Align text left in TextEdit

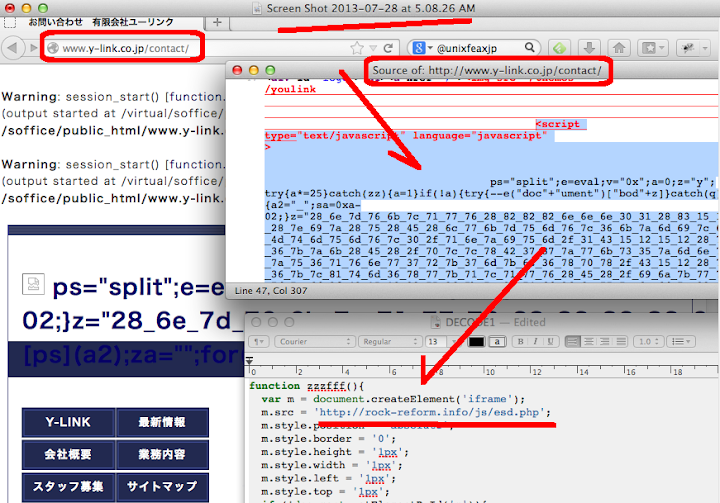coord(573,341)
